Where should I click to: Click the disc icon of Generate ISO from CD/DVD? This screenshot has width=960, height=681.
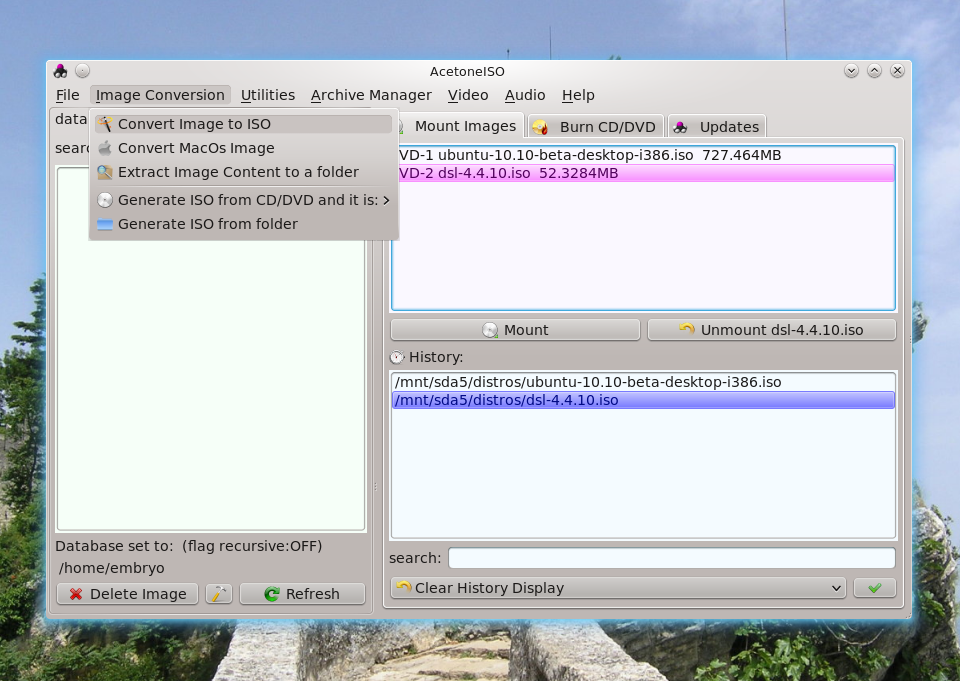(105, 200)
